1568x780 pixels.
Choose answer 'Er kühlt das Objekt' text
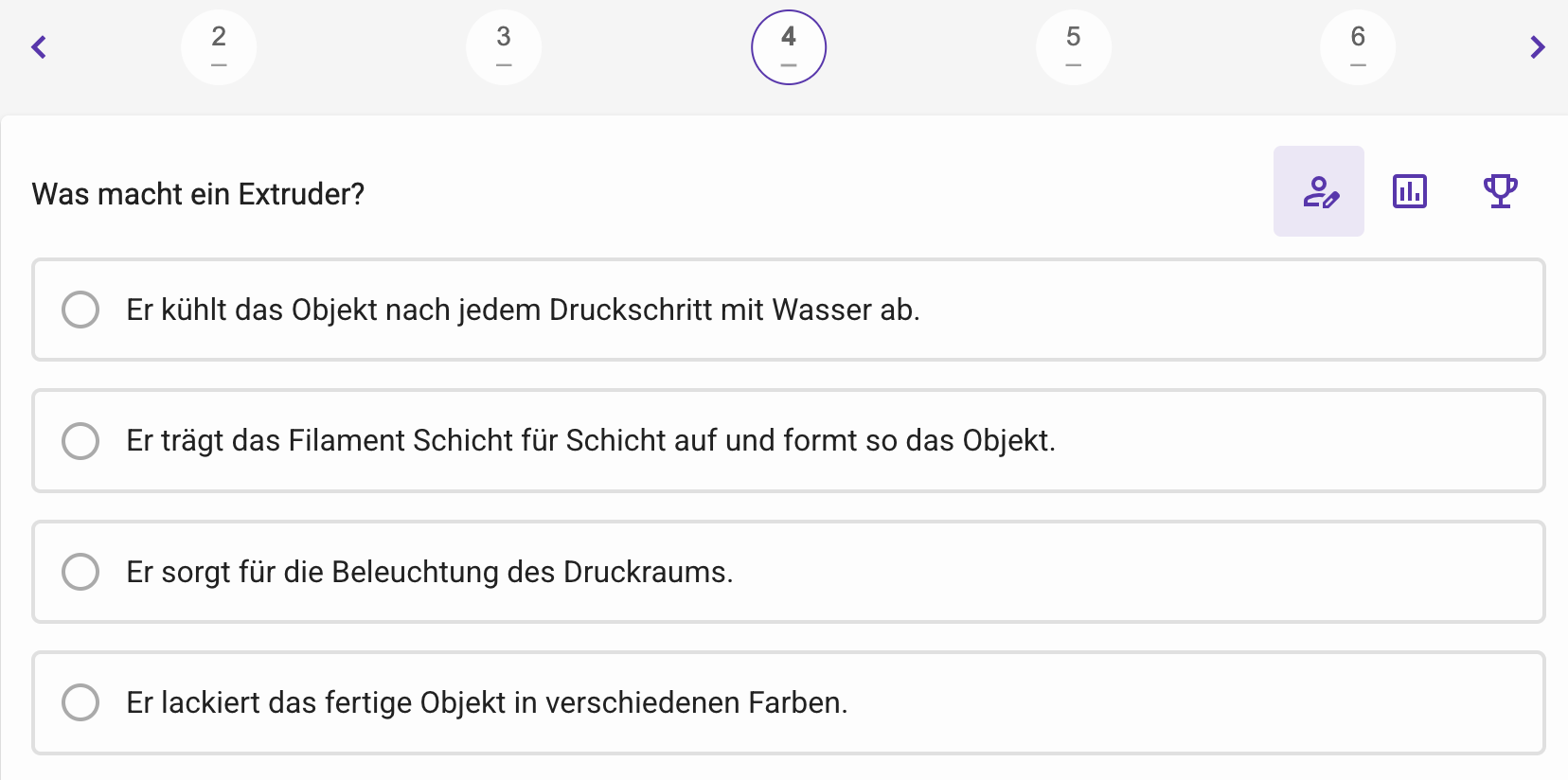pos(523,310)
